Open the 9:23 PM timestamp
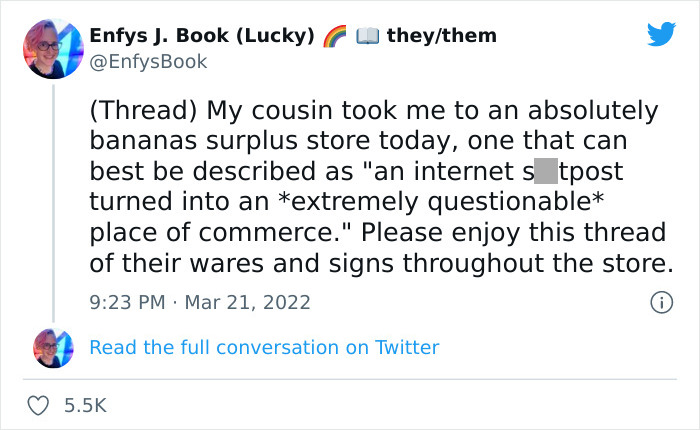 click(x=129, y=301)
